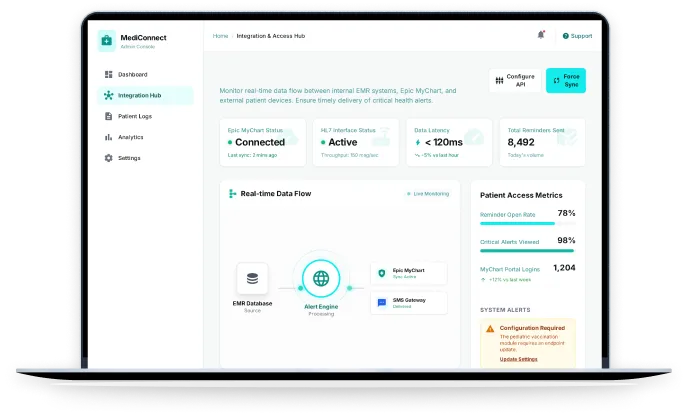Click the EMR Database node icon
688x416 pixels.
(252, 279)
